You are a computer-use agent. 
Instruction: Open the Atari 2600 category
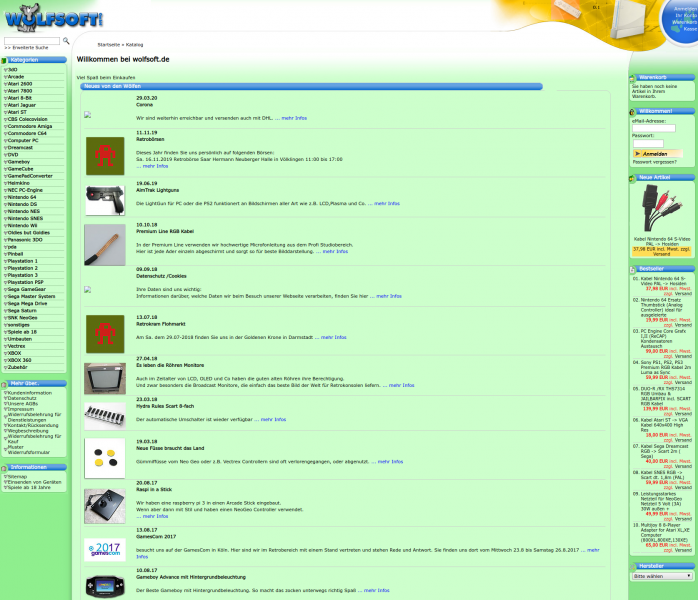coord(20,84)
